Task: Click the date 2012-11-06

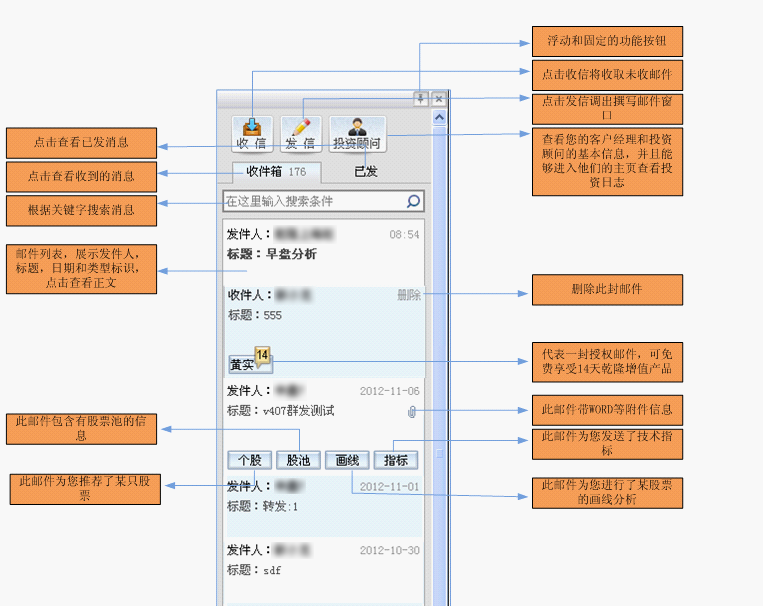Action: click(390, 391)
